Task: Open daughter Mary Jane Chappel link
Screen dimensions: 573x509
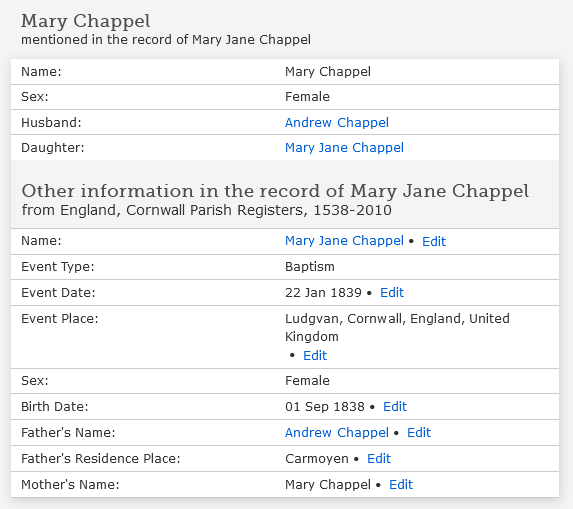Action: coord(344,148)
